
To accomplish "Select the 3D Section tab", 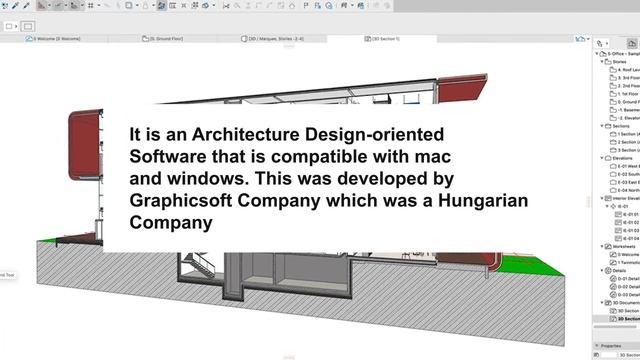I will click(382, 39).
